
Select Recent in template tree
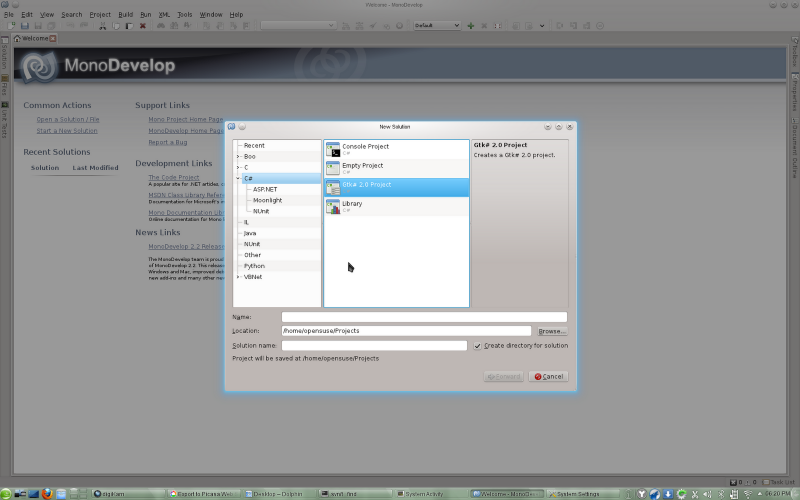click(254, 145)
